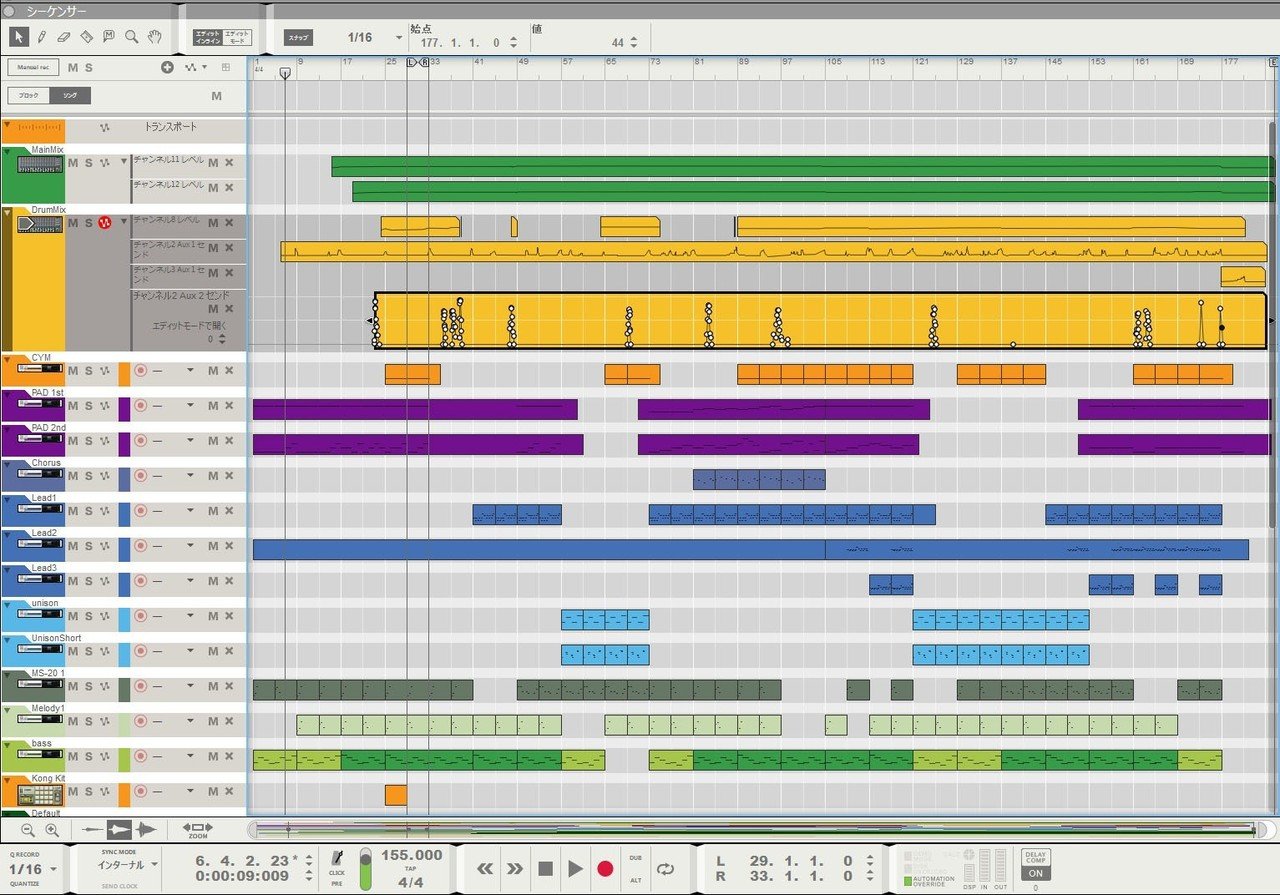Screen dimensions: 1280x895
Task: Open the 1/16 snap value dropdown
Action: coord(399,38)
